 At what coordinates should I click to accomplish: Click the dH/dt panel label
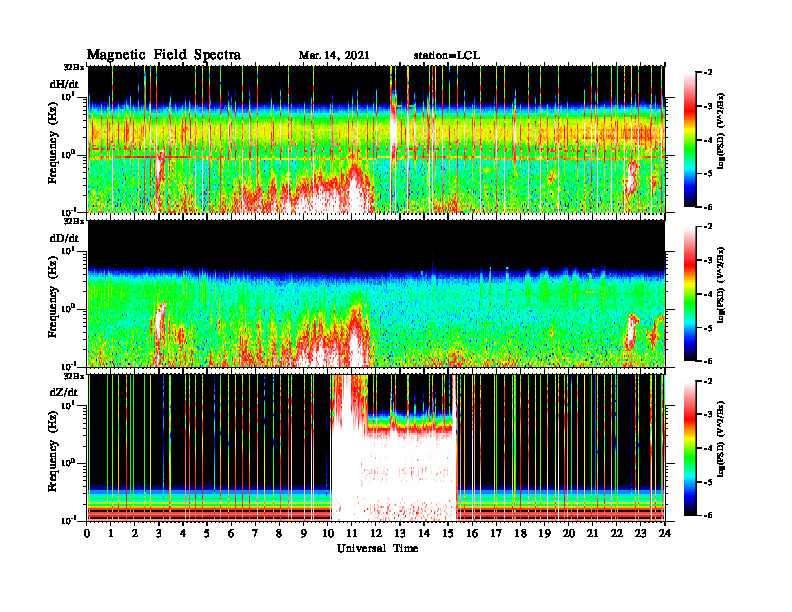click(x=64, y=84)
